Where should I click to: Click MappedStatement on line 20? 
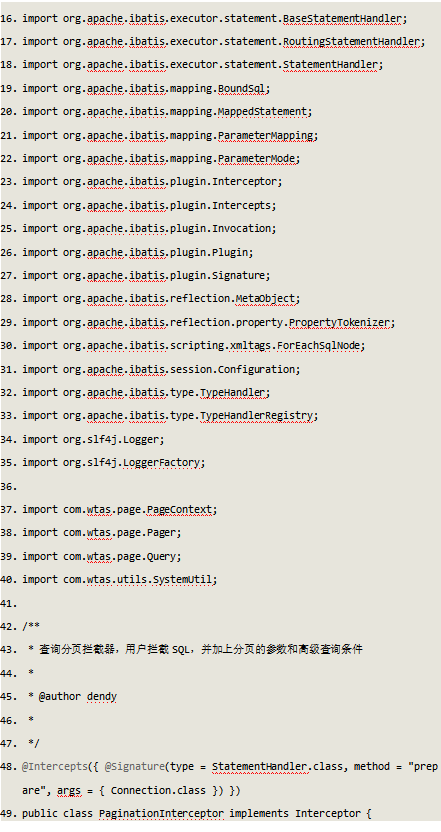pos(262,111)
